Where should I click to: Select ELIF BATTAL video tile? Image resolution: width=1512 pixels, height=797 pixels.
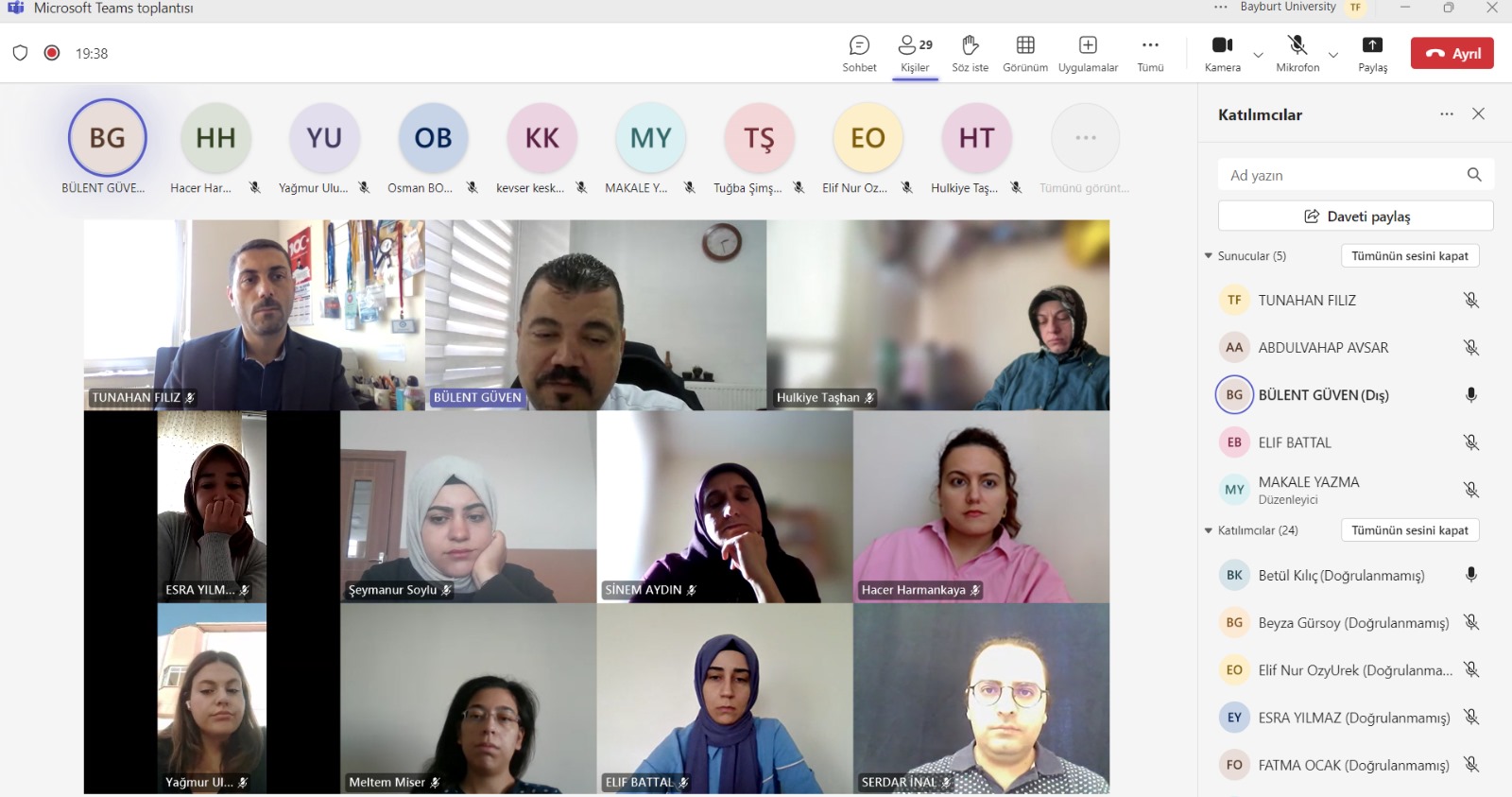click(725, 699)
